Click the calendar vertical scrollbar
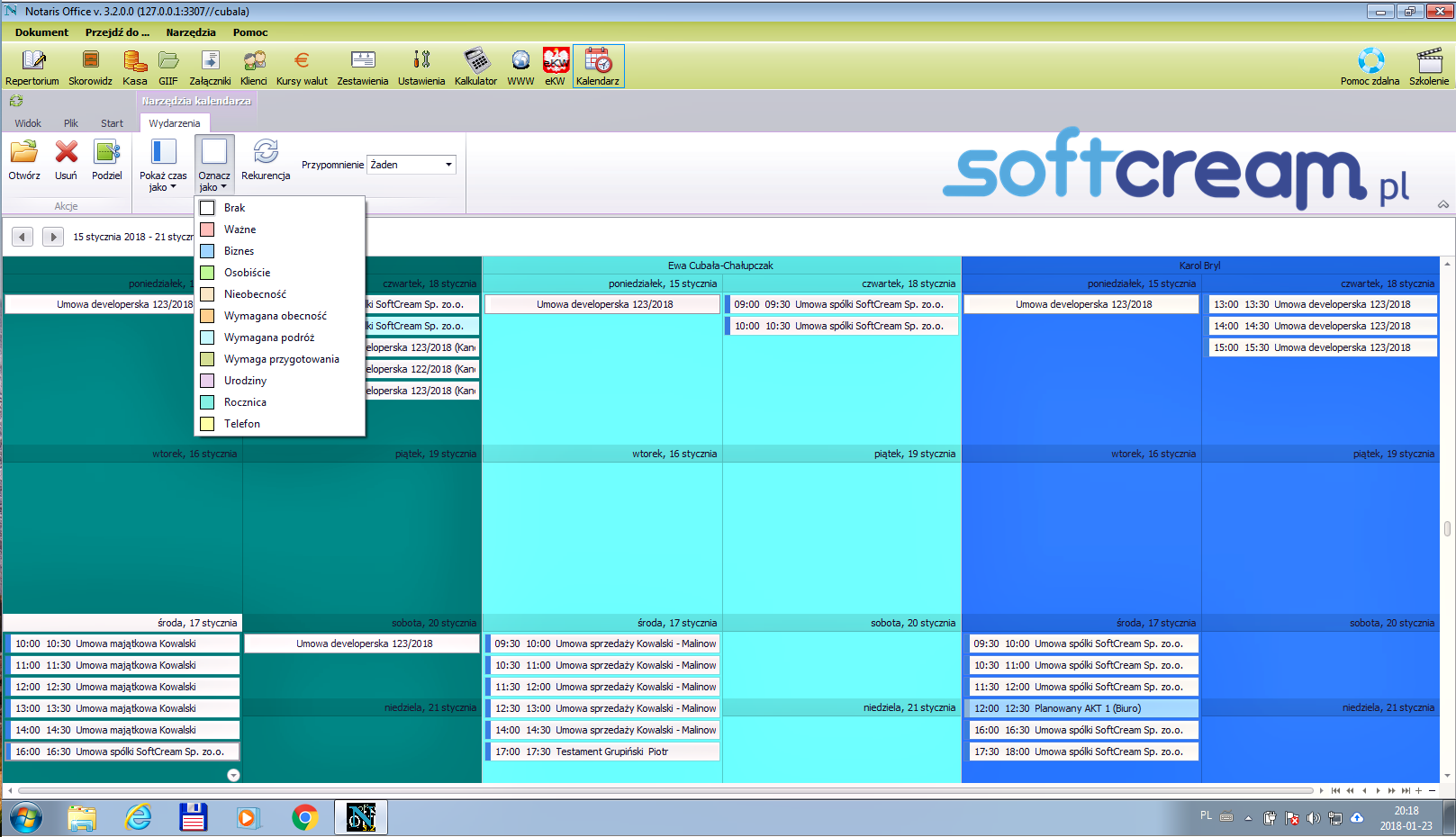 (x=1447, y=527)
